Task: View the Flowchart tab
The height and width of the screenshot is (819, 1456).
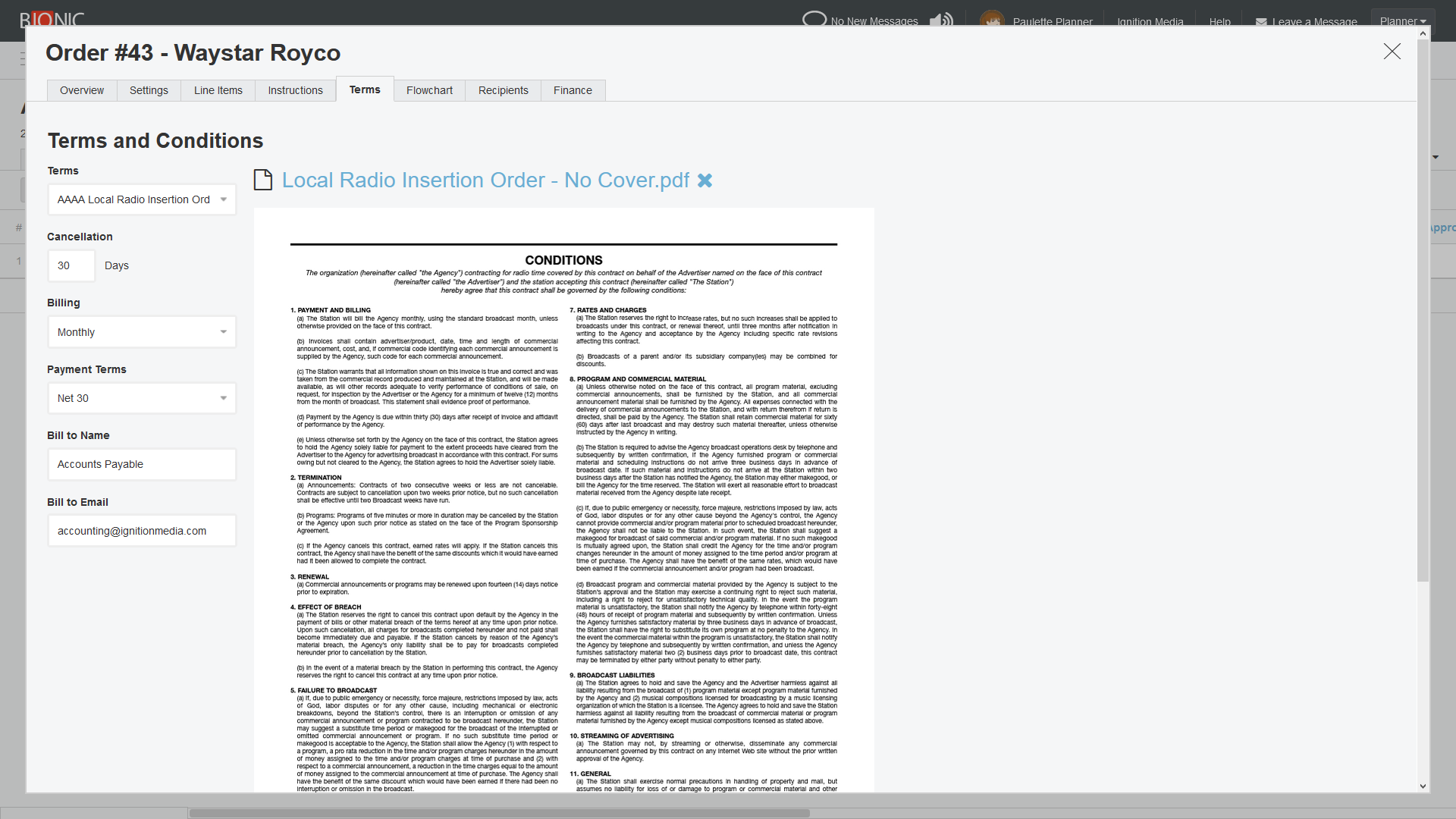Action: pyautogui.click(x=429, y=90)
